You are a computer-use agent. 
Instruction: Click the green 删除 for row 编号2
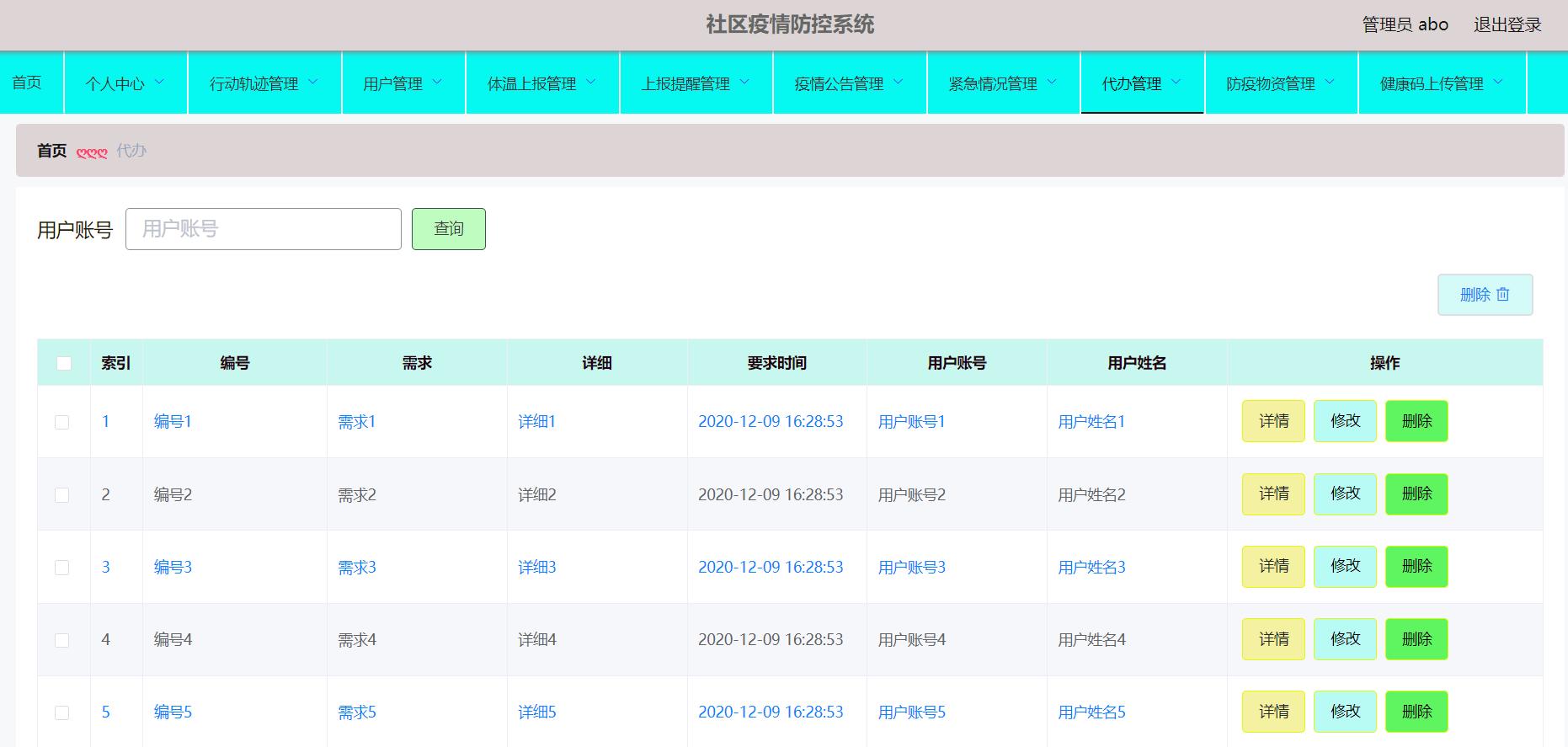(1416, 494)
